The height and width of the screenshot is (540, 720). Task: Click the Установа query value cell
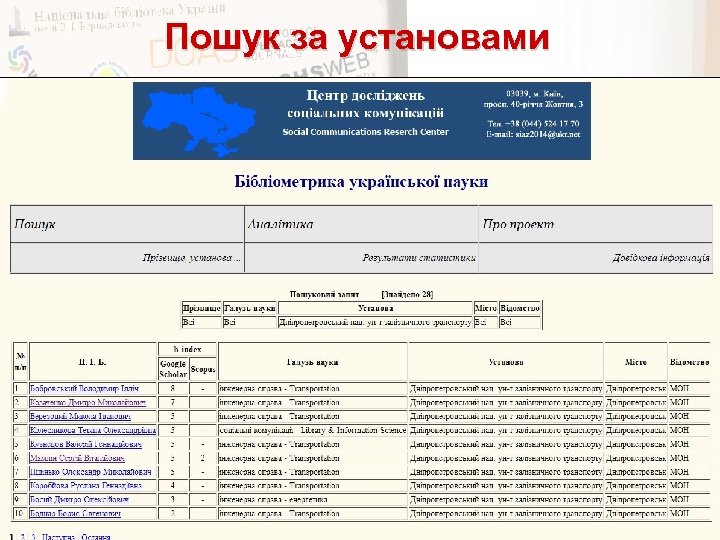pos(375,322)
